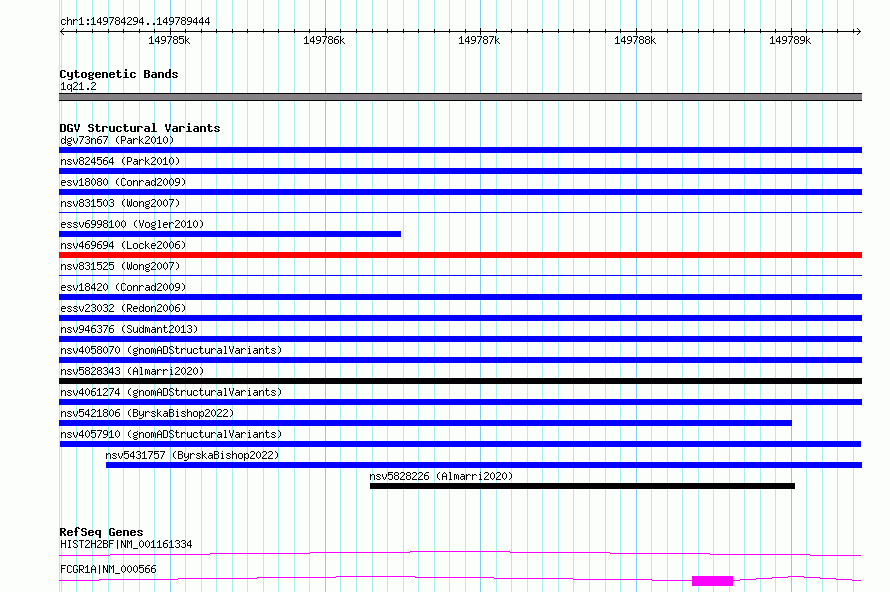Click the 149787k ruler mark
This screenshot has width=890, height=592.
479,40
